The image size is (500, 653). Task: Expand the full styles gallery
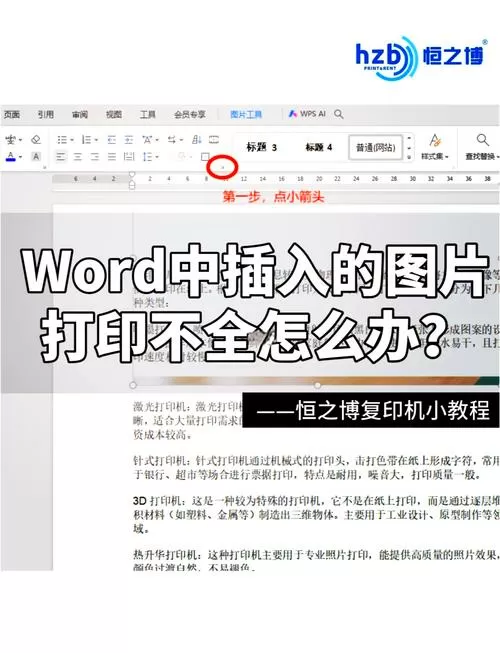coord(409,157)
